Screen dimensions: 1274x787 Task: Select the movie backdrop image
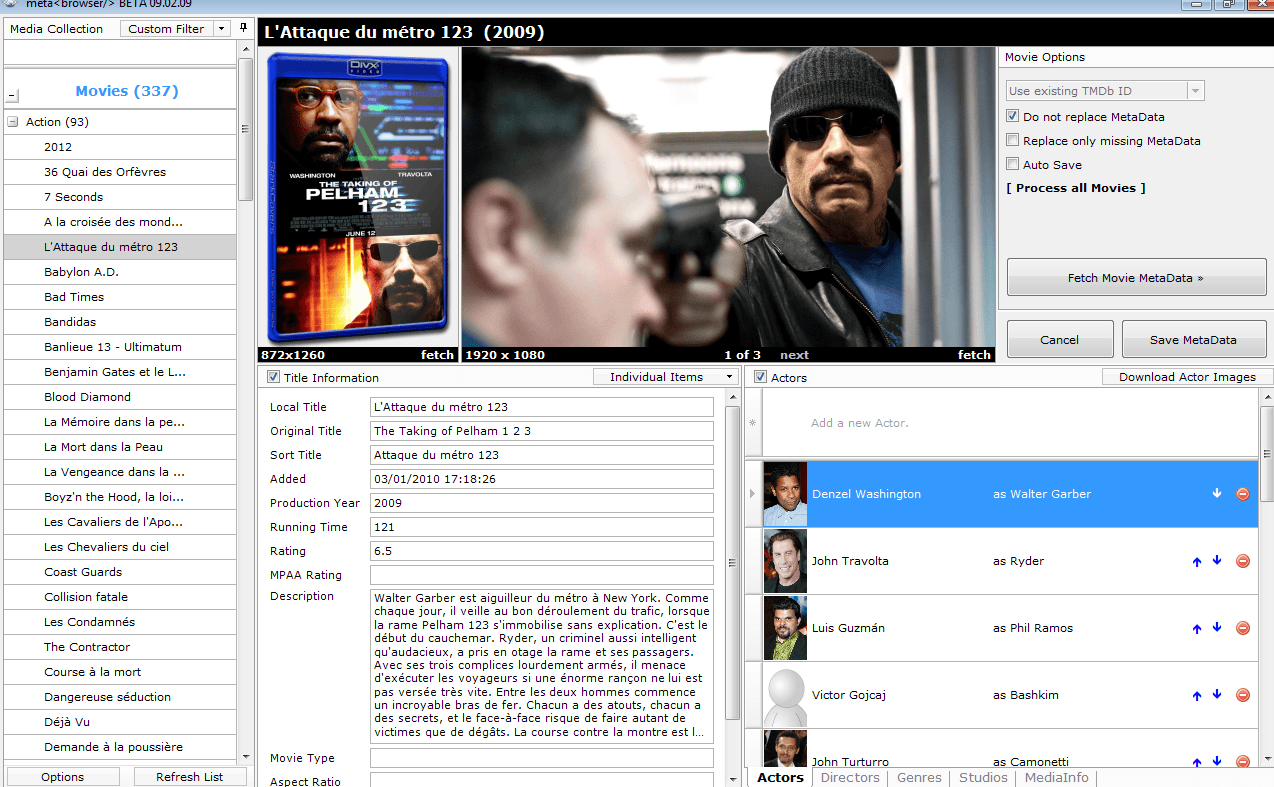click(728, 197)
